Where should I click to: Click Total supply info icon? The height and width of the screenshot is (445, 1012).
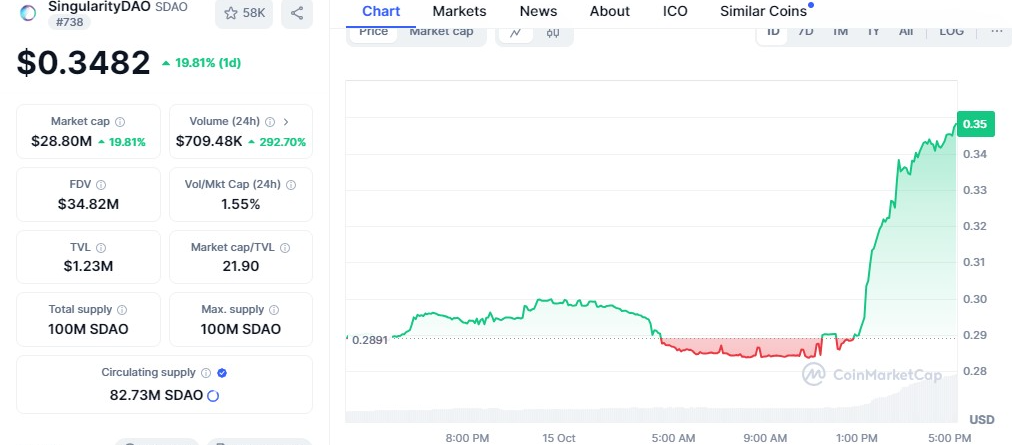coord(122,310)
